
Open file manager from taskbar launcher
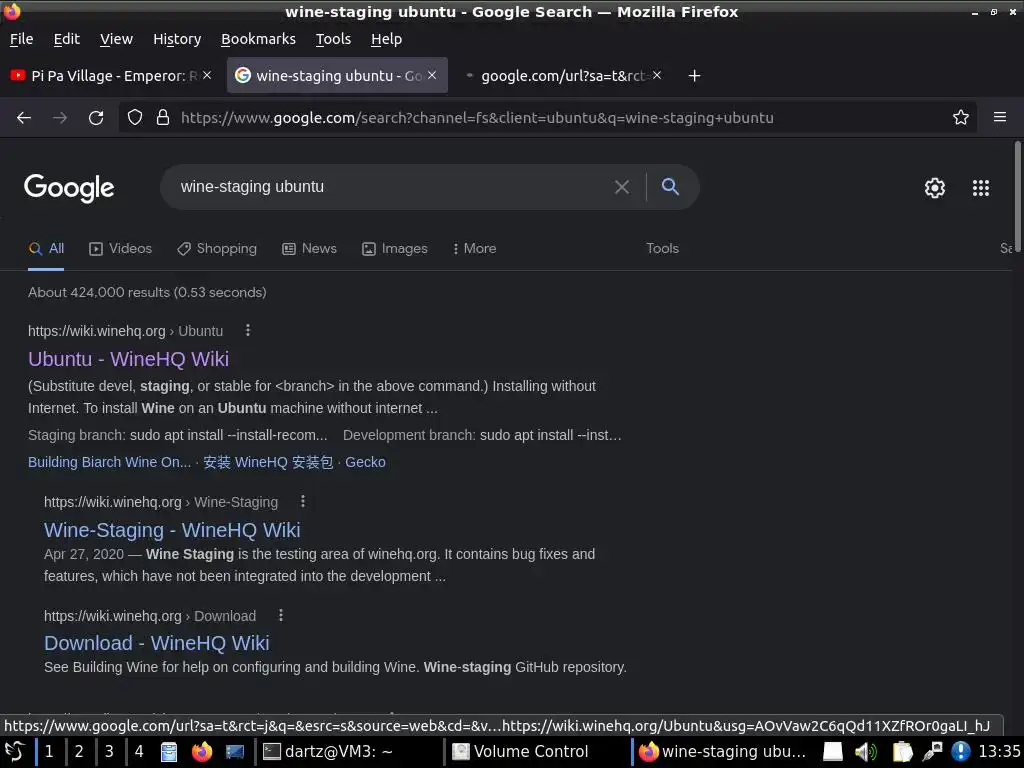point(169,752)
